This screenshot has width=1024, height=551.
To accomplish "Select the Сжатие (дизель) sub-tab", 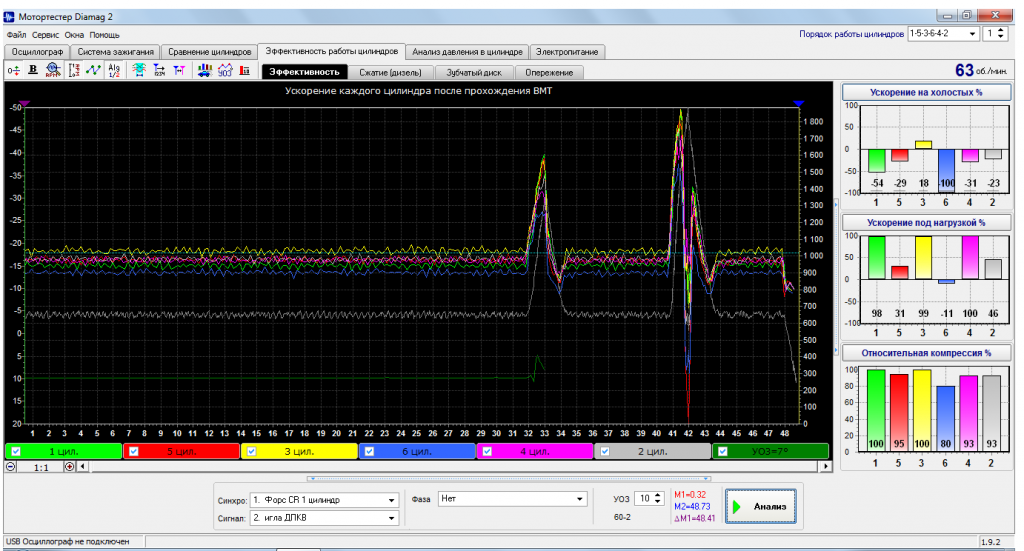I will tap(391, 72).
